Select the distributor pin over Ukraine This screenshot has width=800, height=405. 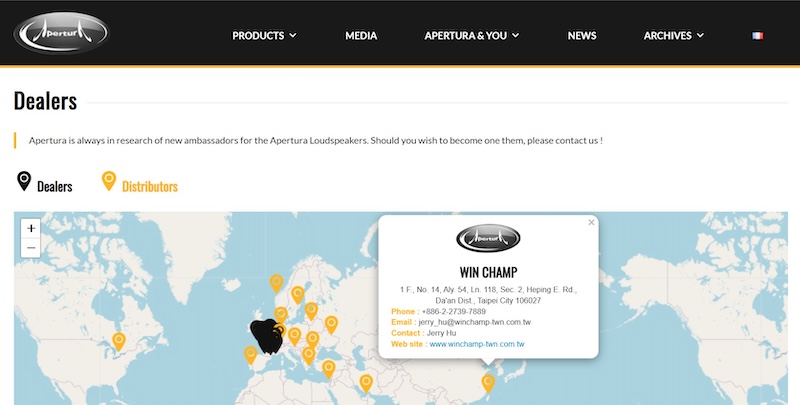(x=331, y=325)
